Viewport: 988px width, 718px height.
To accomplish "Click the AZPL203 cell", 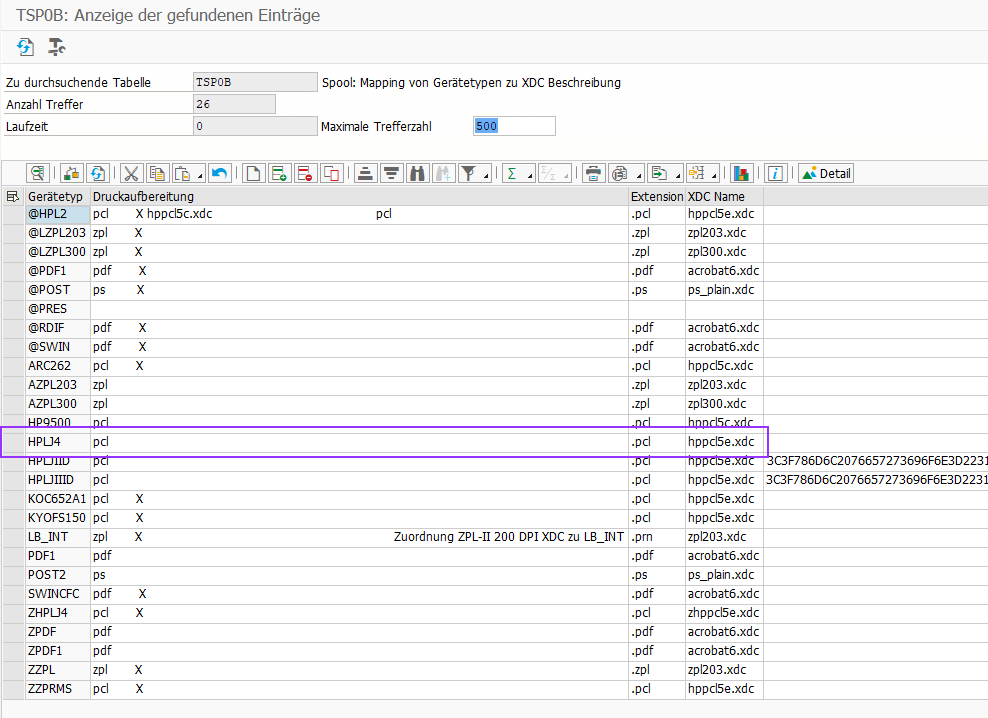I will click(58, 385).
